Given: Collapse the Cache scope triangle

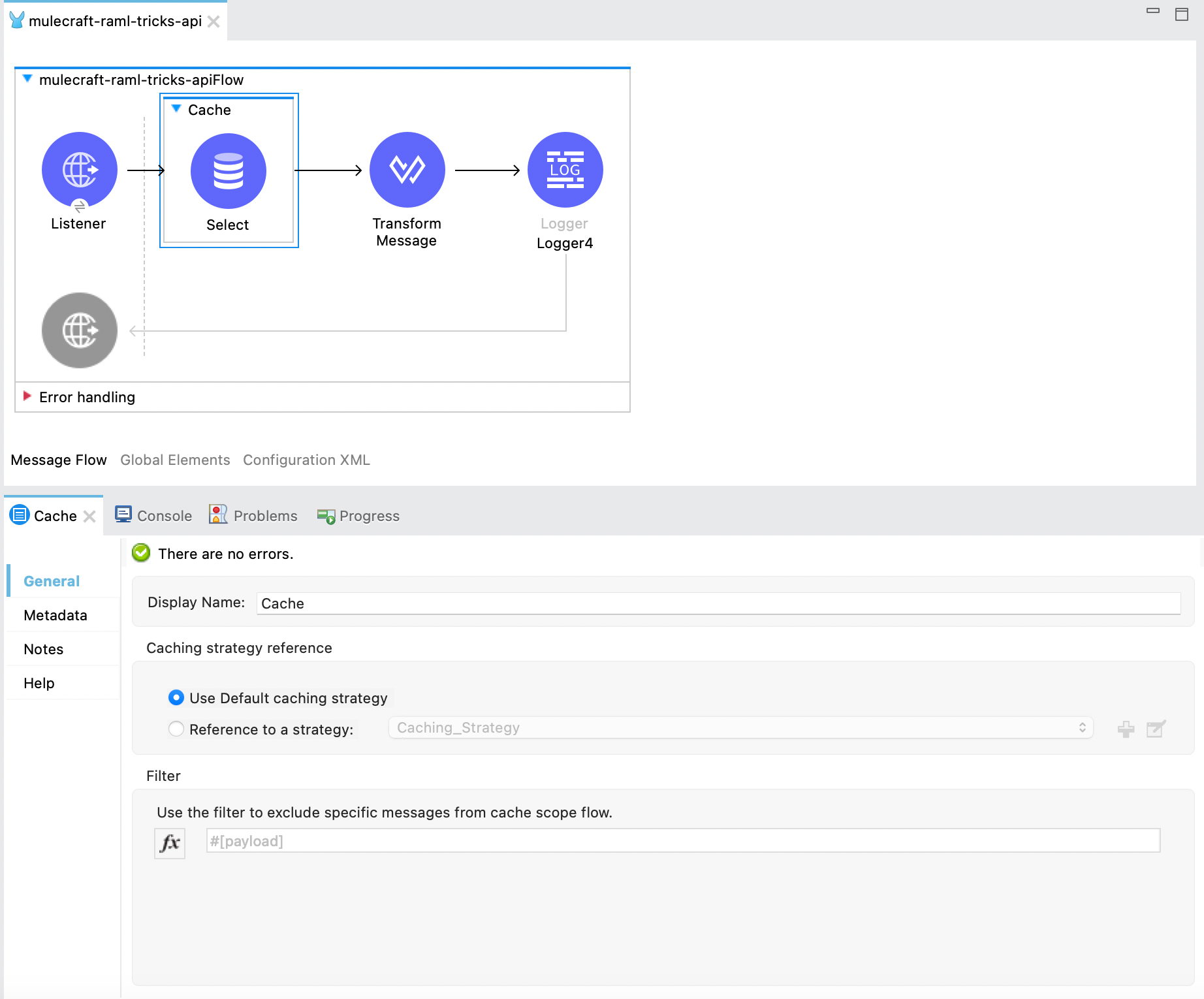Looking at the screenshot, I should [176, 109].
